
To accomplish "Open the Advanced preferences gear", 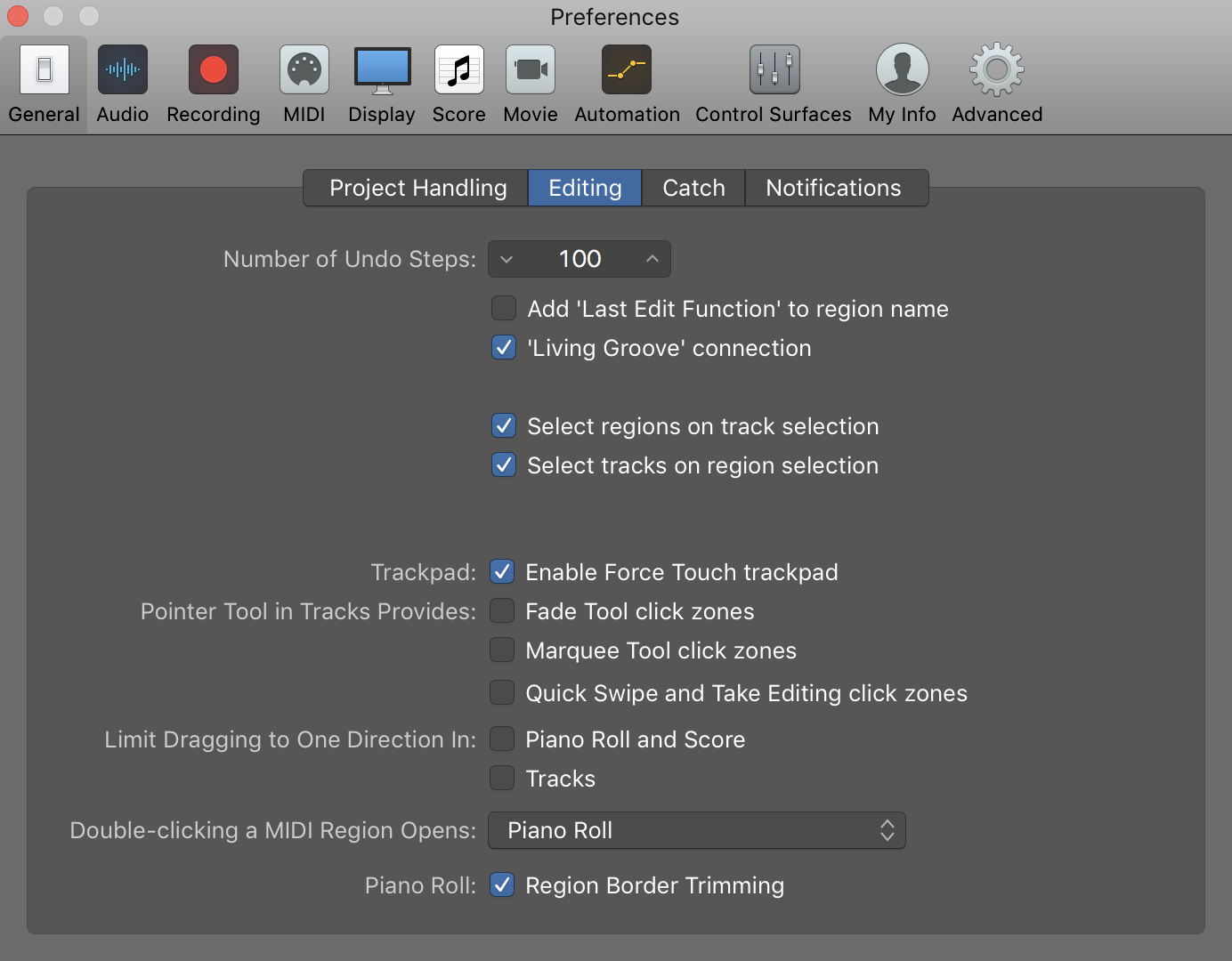I will click(x=996, y=80).
